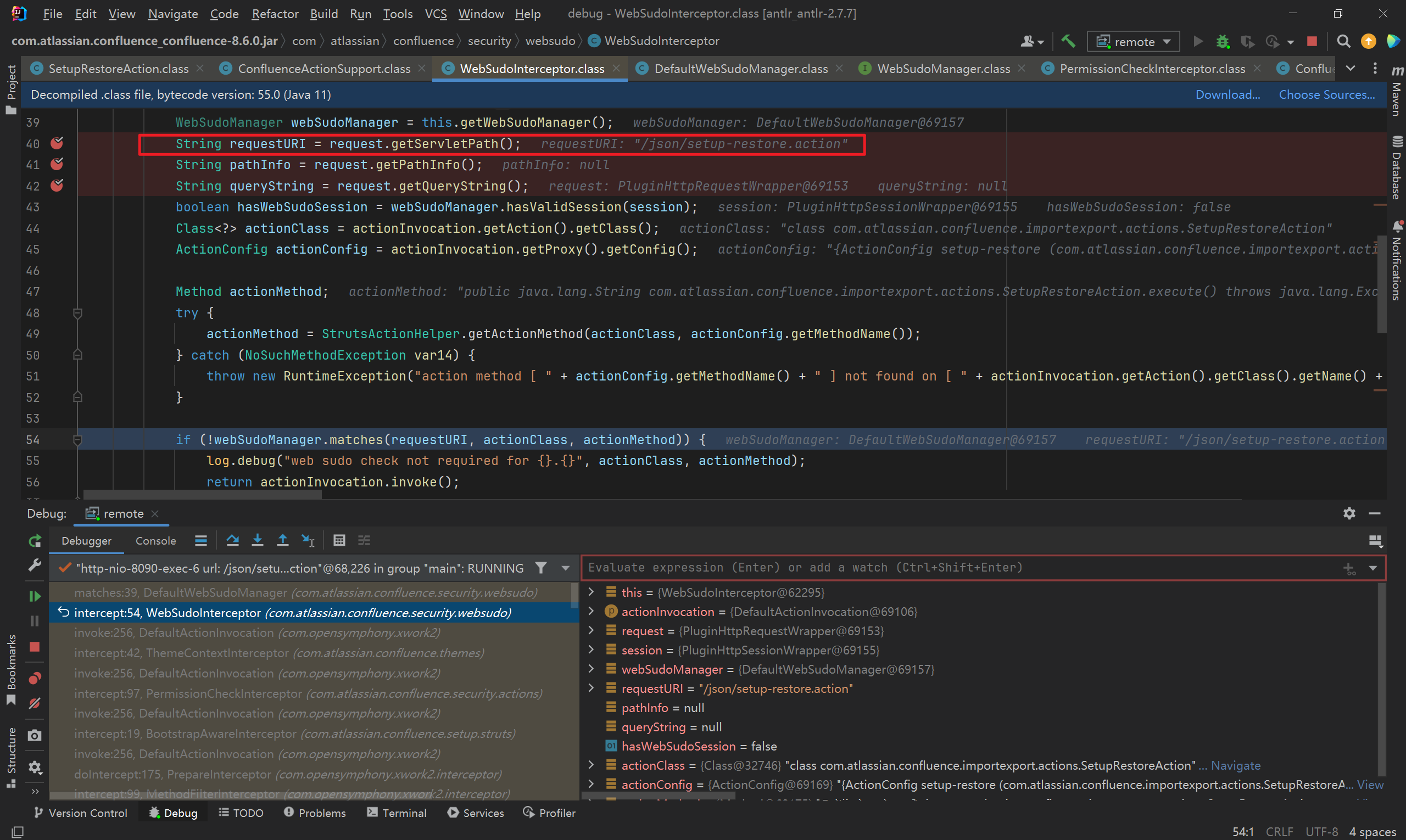The image size is (1406, 840).
Task: Toggle the breakpoint on line 40
Action: pyautogui.click(x=57, y=143)
